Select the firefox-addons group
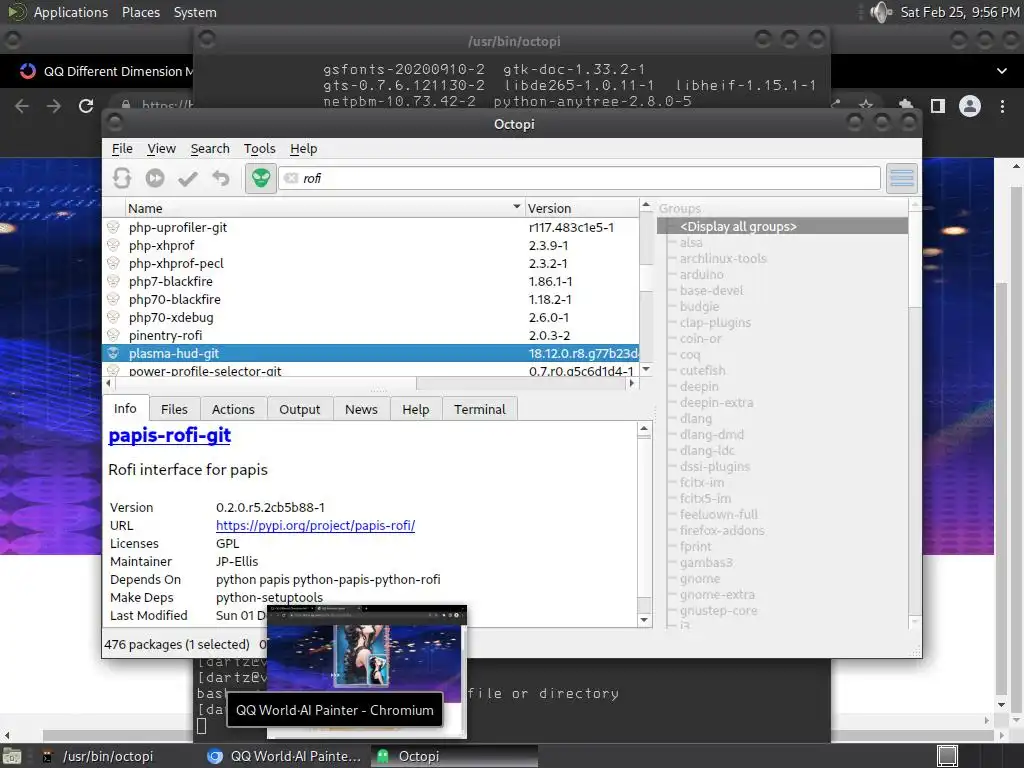This screenshot has width=1024, height=768. pyautogui.click(x=722, y=531)
